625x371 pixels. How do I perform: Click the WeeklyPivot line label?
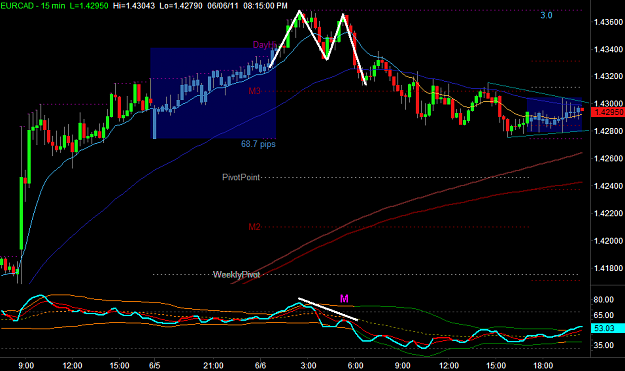click(236, 275)
